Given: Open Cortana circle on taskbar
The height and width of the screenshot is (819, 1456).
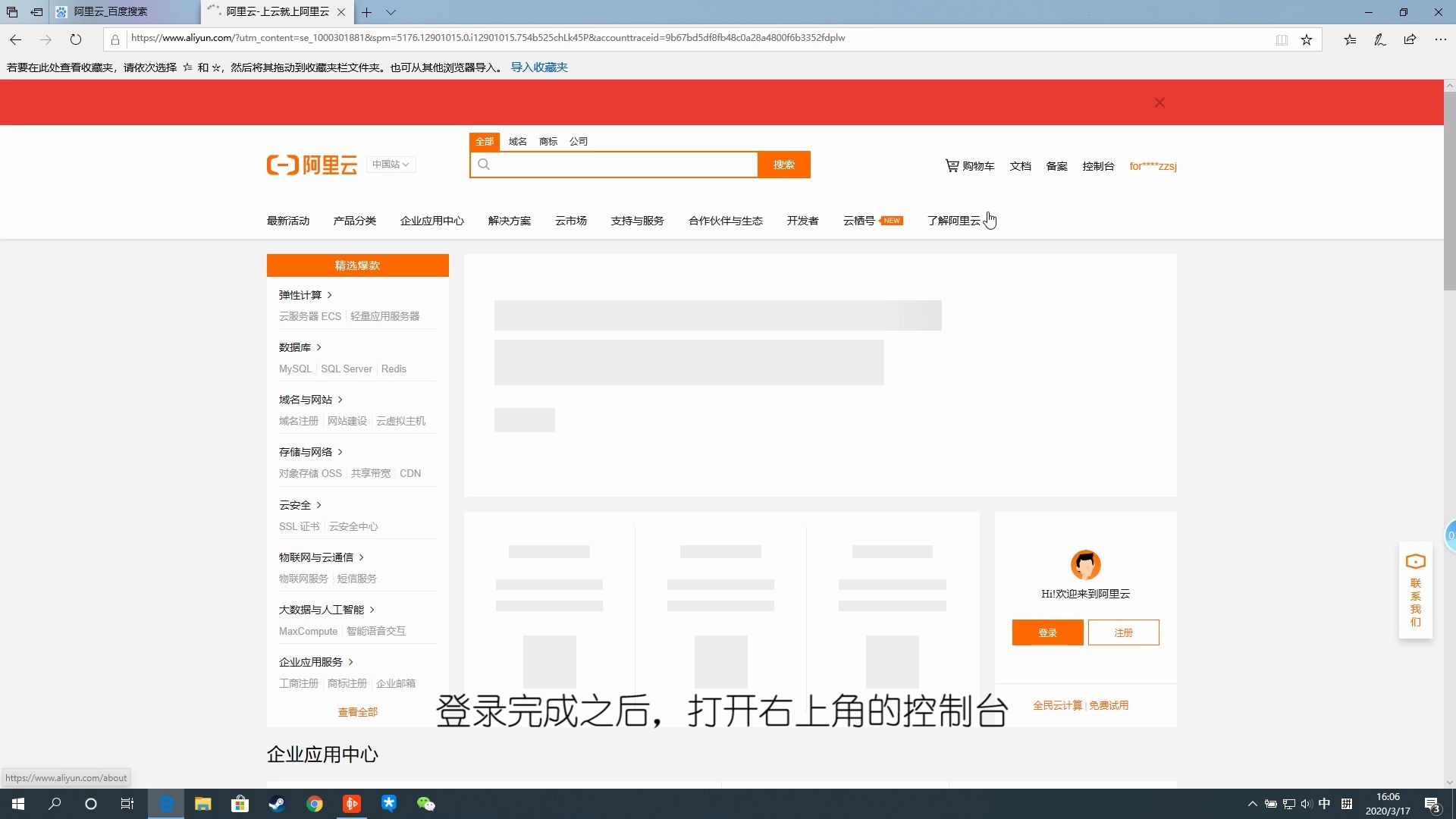Looking at the screenshot, I should click(91, 804).
